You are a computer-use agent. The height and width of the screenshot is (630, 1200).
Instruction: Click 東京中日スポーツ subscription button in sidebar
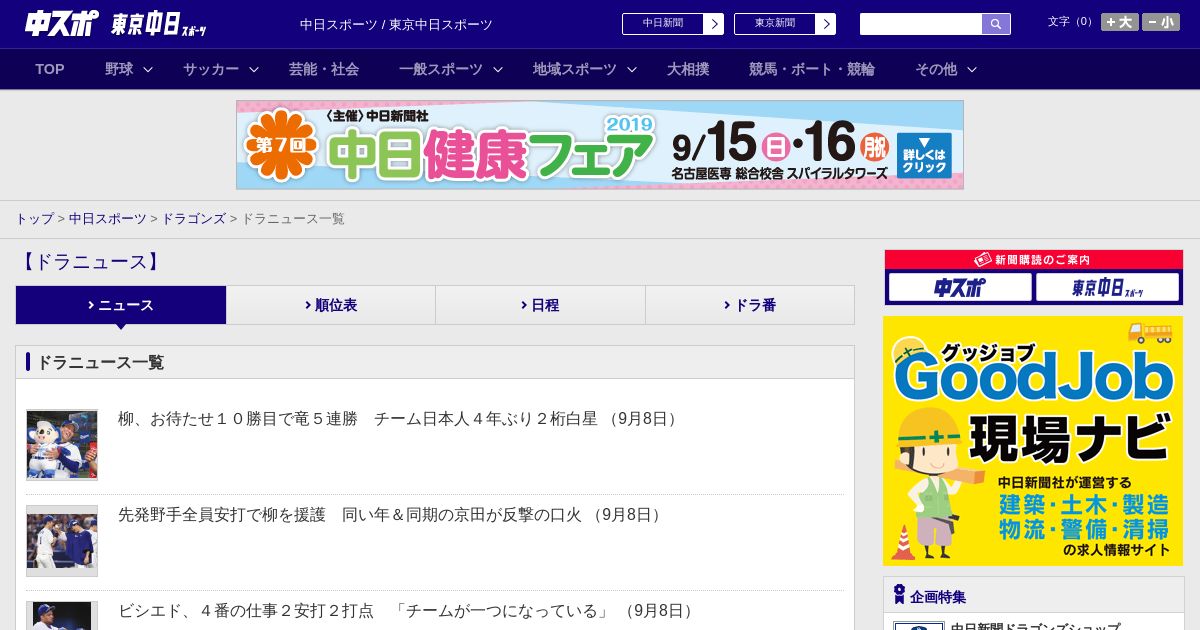coord(1108,288)
